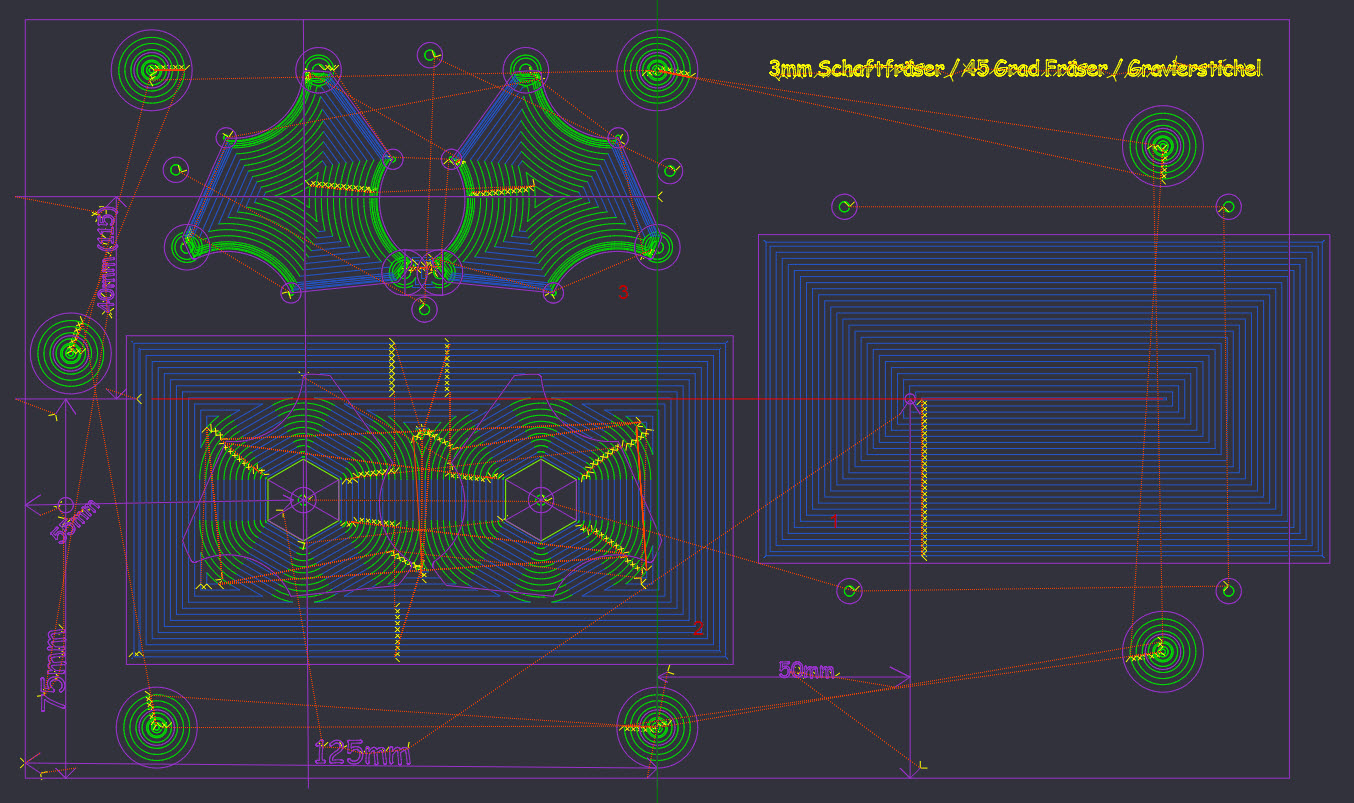Pick the yellow vertical zigzag ramp in right pocket
Viewport: 1354px width, 803px height.
click(924, 480)
